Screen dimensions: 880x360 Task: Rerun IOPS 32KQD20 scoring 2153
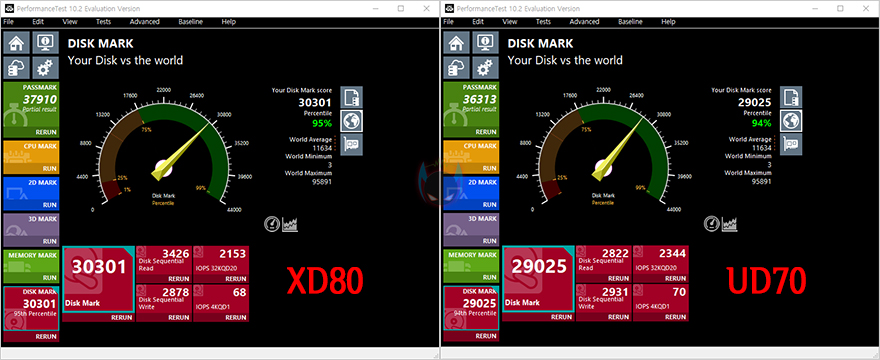tap(235, 279)
